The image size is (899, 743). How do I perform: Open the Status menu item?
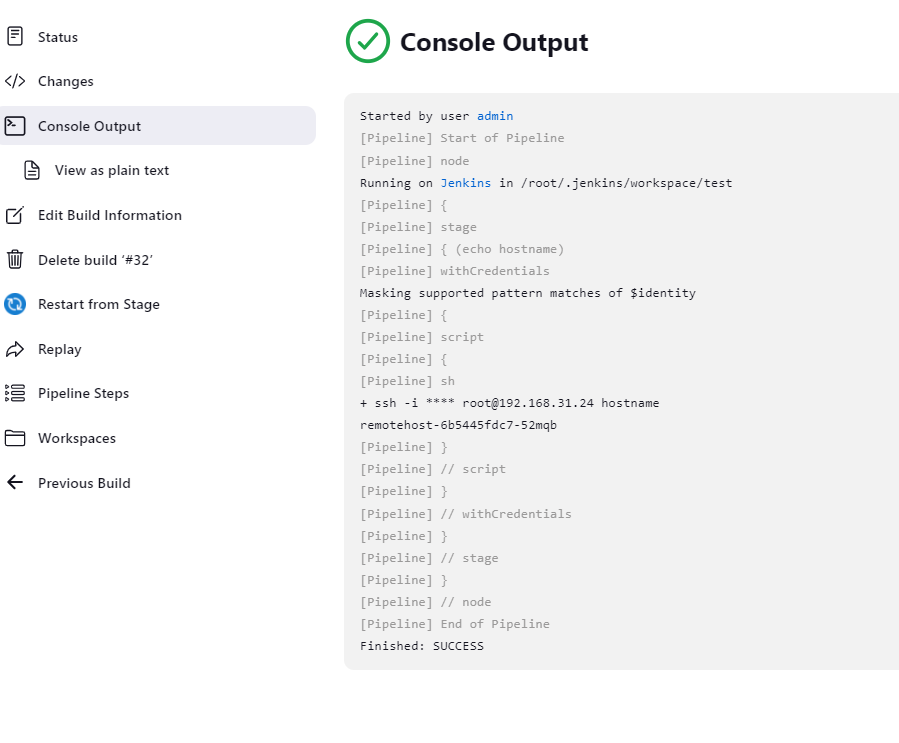[58, 37]
